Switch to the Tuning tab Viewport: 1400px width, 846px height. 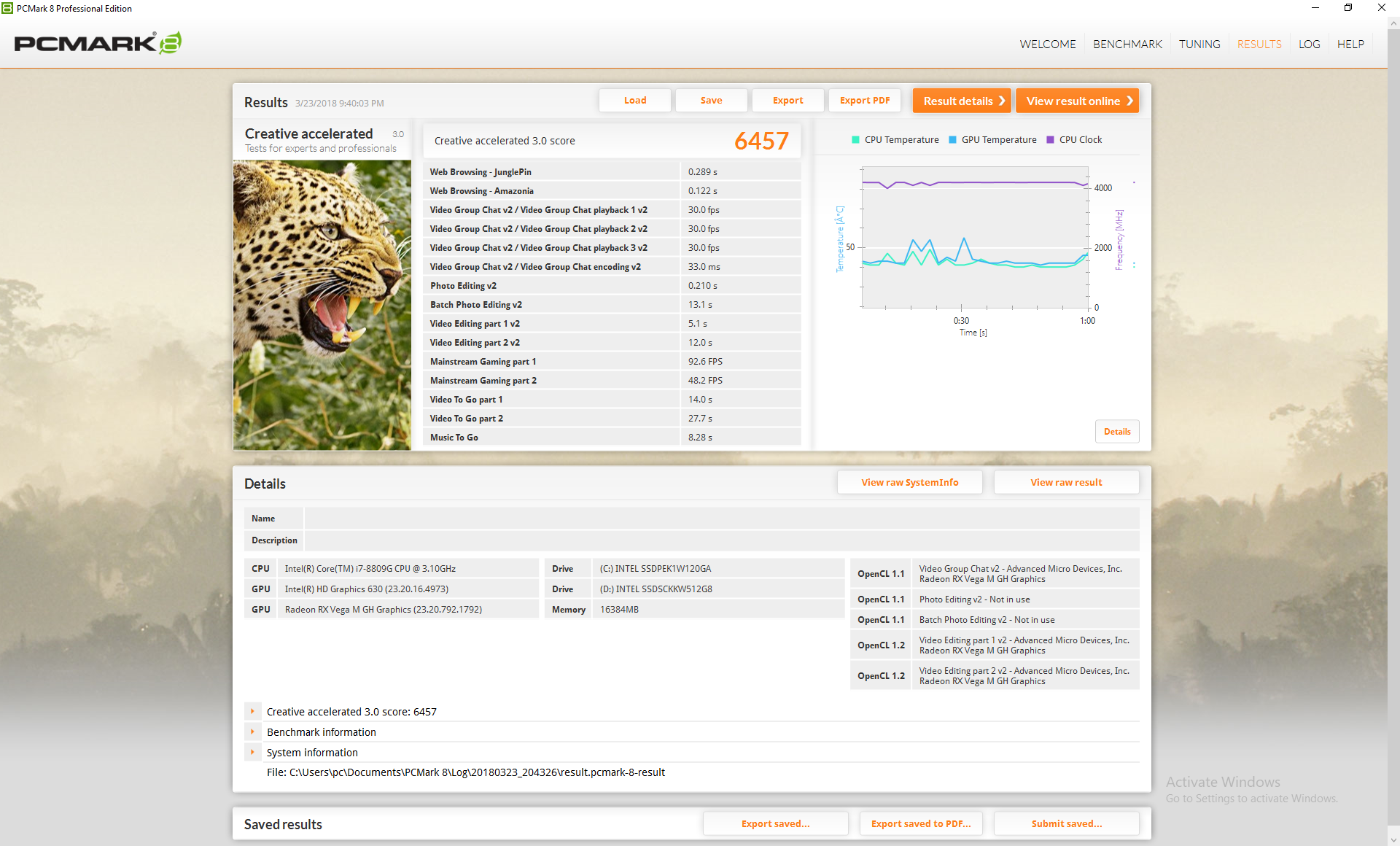(x=1199, y=44)
